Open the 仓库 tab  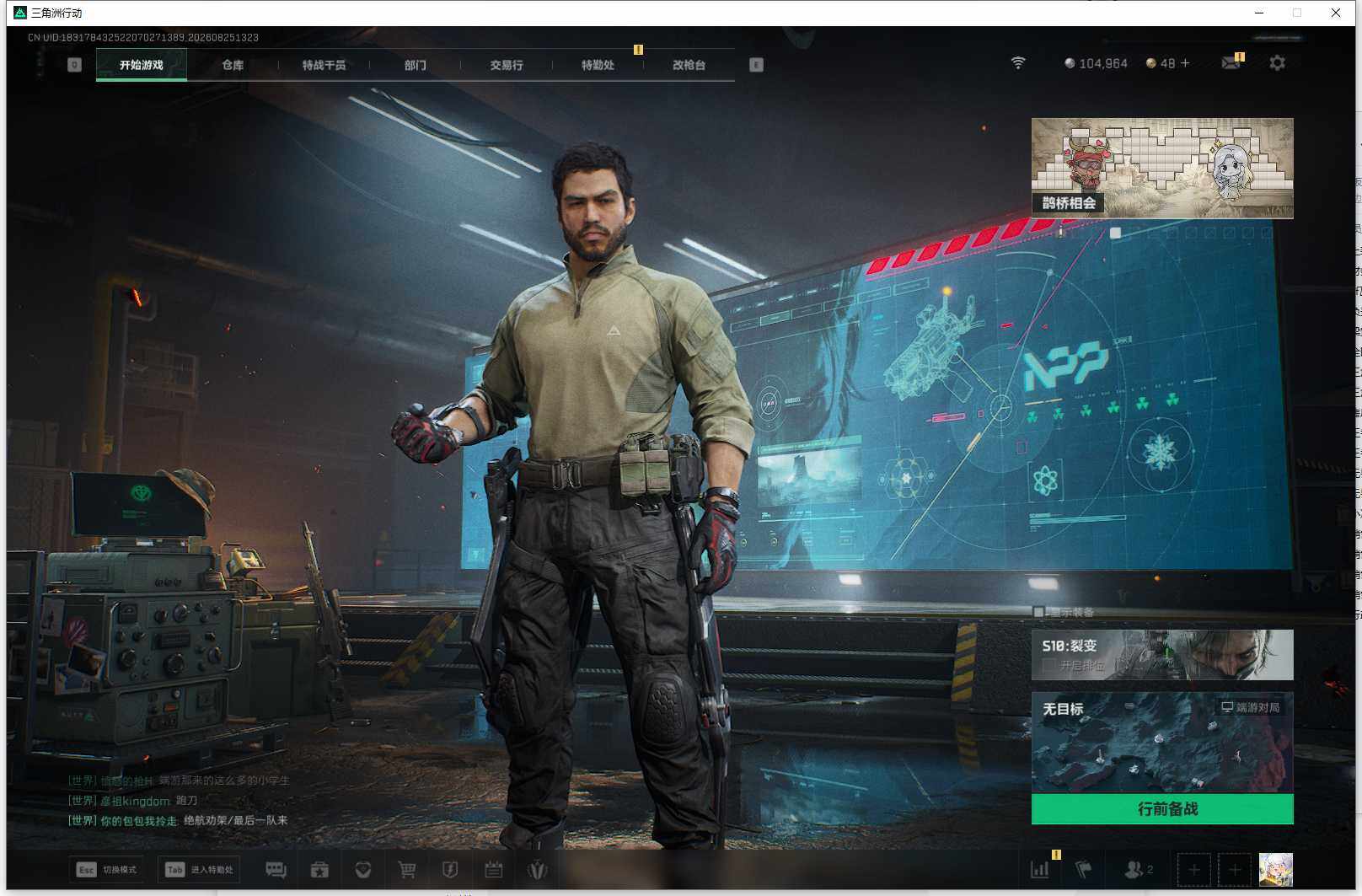click(233, 65)
